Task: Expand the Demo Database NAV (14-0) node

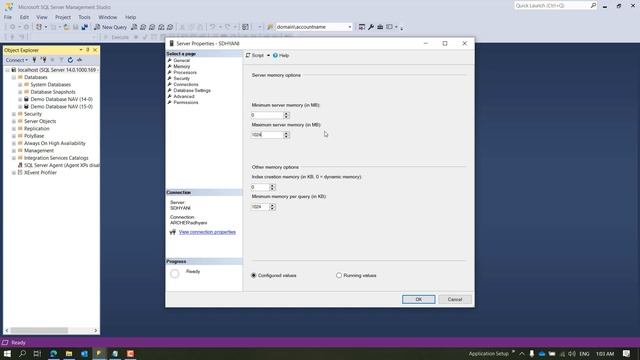Action: tap(20, 99)
